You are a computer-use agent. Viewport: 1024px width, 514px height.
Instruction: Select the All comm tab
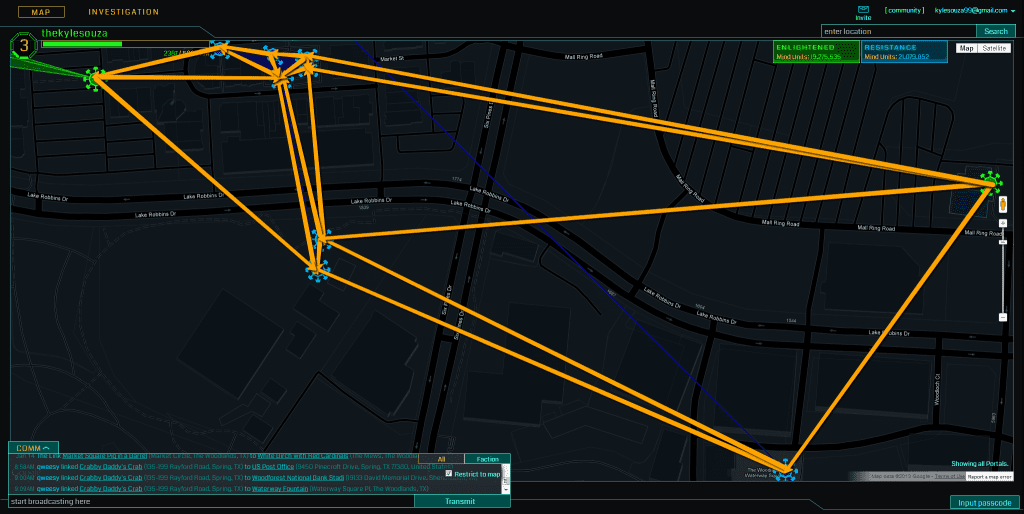pos(441,459)
